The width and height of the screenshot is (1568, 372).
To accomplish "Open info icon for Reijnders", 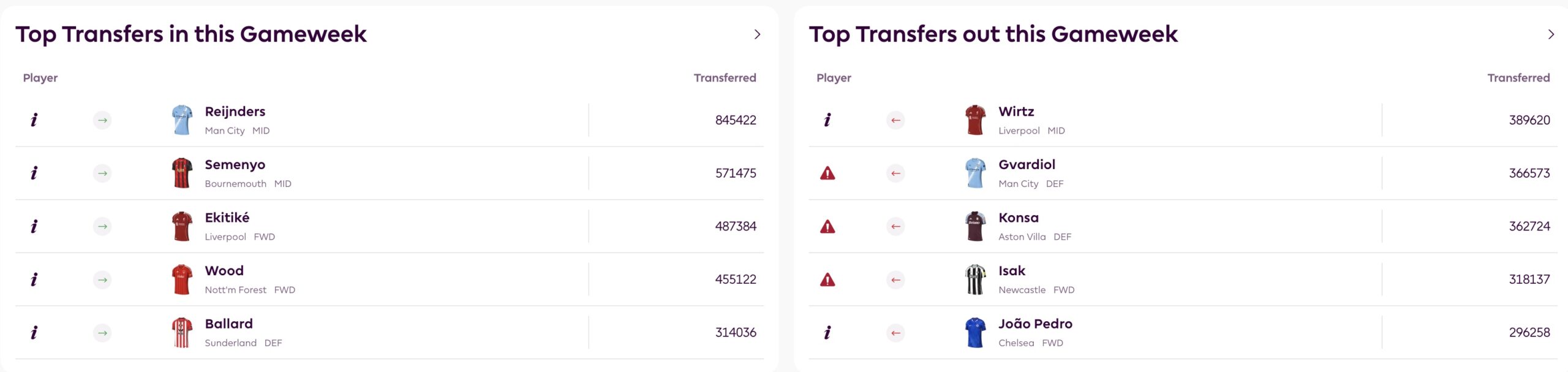I will pos(34,120).
